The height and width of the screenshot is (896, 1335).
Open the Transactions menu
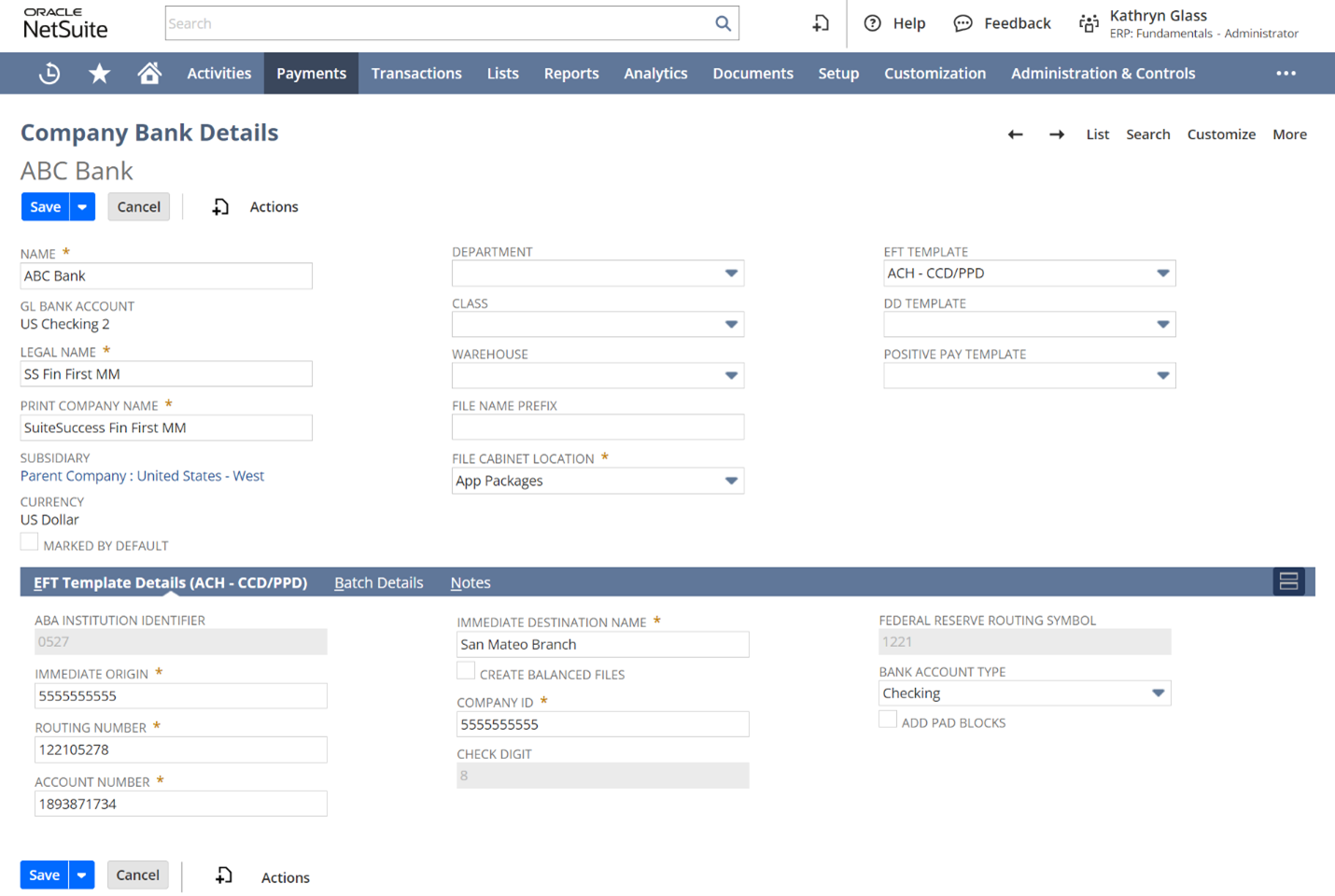416,73
